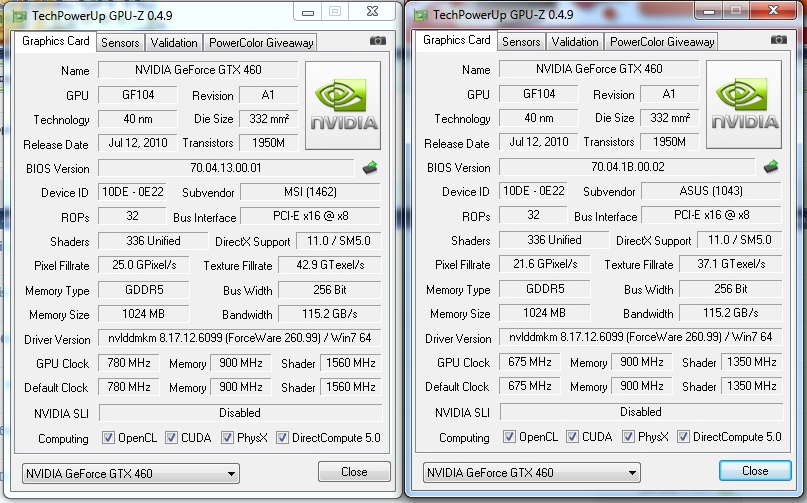Select the Graphics Card tab in the left window

tap(56, 41)
